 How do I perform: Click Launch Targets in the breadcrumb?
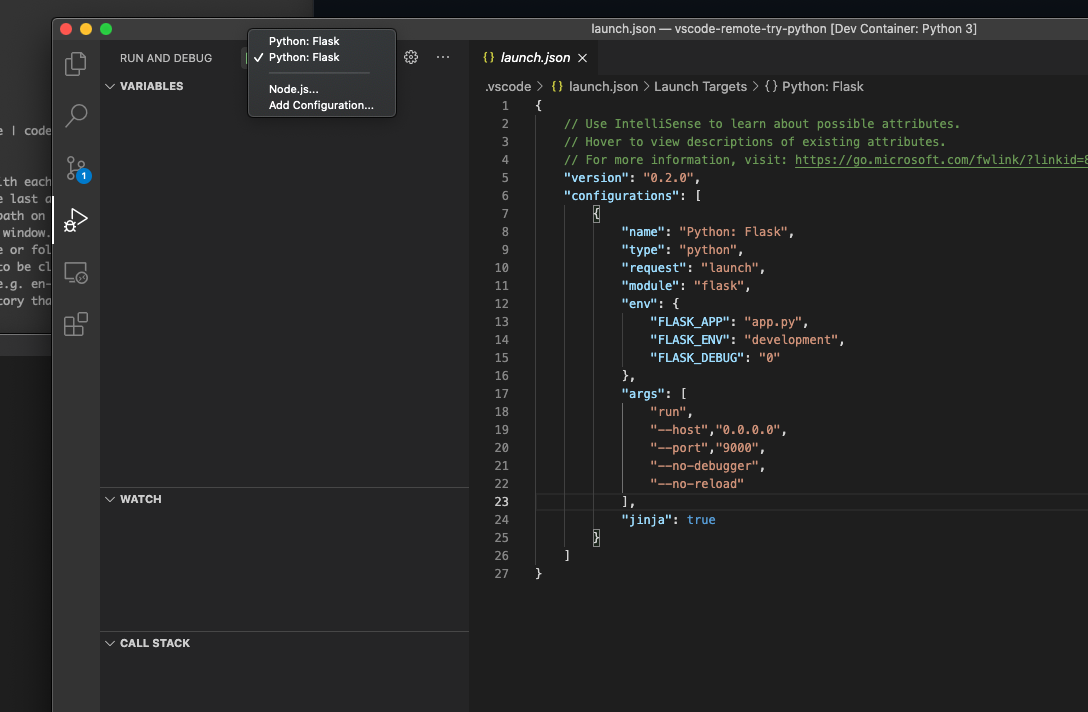(700, 87)
